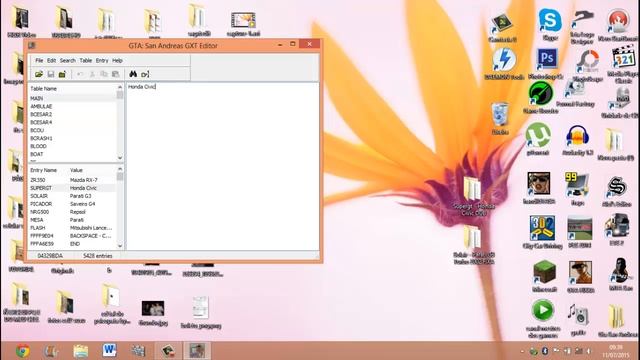Click the SA-MP stylized S shortcut

pos(617,191)
